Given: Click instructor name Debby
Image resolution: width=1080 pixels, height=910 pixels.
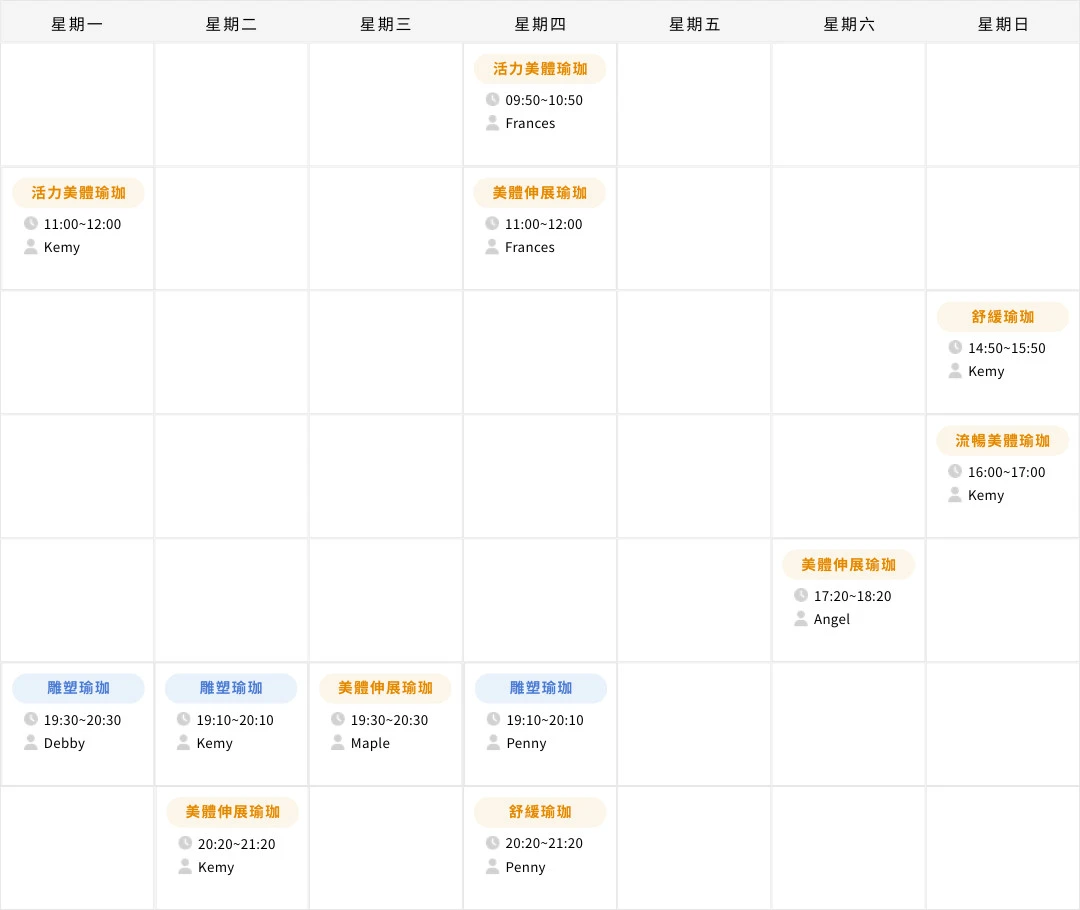Looking at the screenshot, I should tap(65, 743).
